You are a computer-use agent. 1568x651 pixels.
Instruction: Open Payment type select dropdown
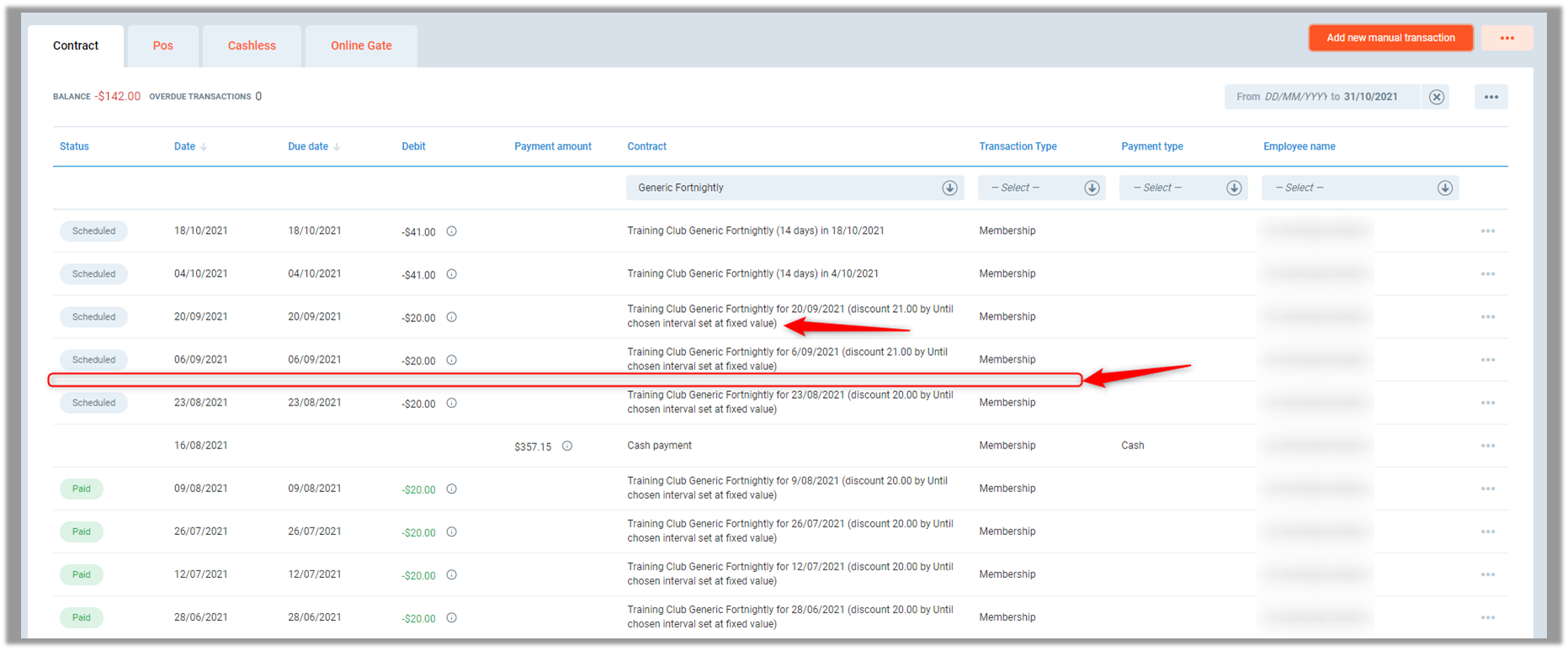(1233, 188)
